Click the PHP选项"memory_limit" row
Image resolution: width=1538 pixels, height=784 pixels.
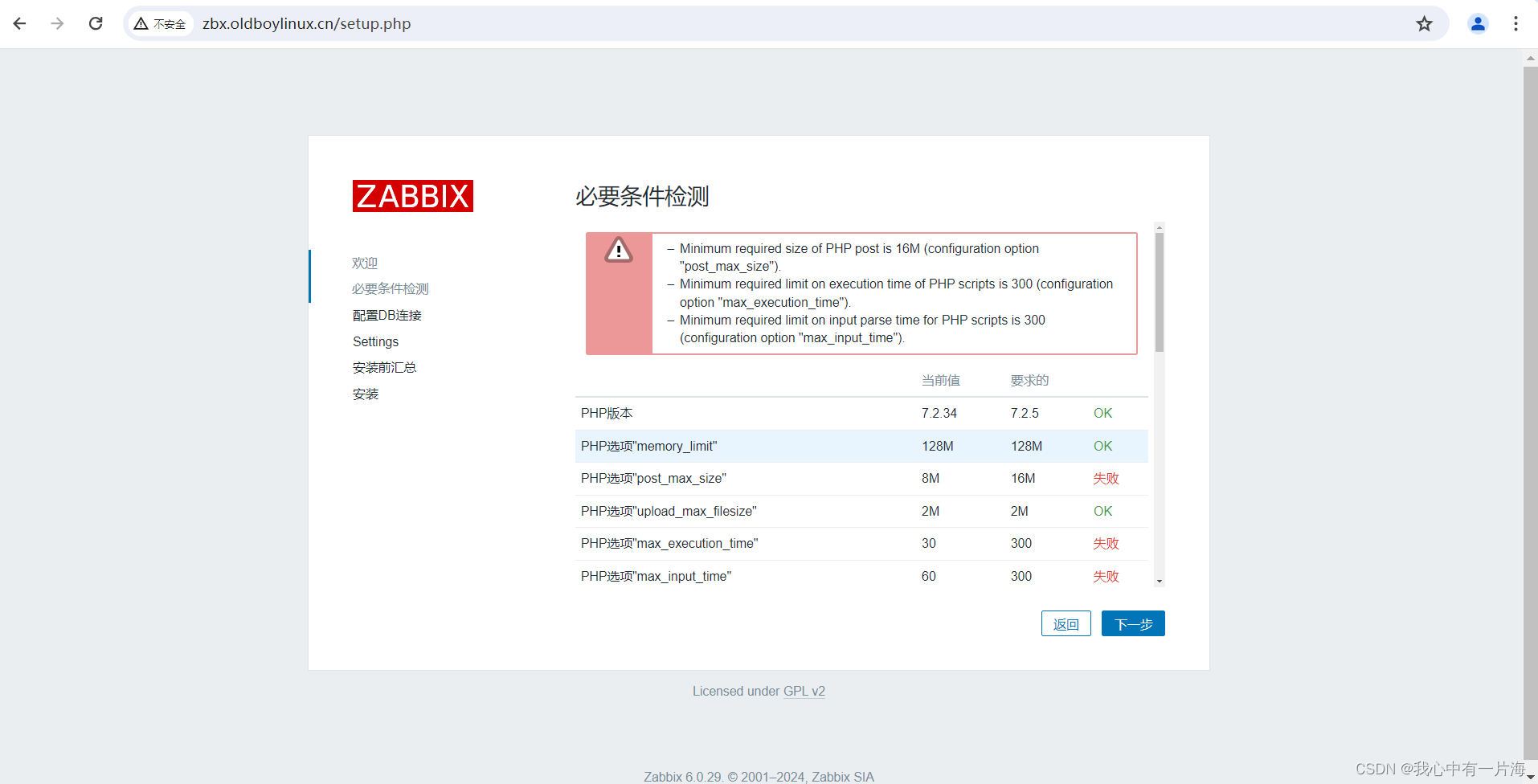861,446
